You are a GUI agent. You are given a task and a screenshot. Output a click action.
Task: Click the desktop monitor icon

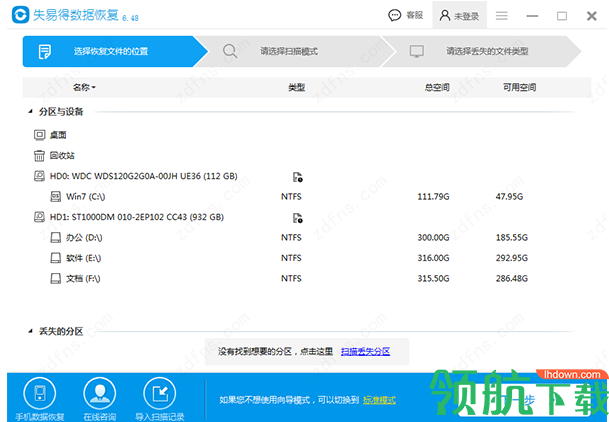coord(39,135)
